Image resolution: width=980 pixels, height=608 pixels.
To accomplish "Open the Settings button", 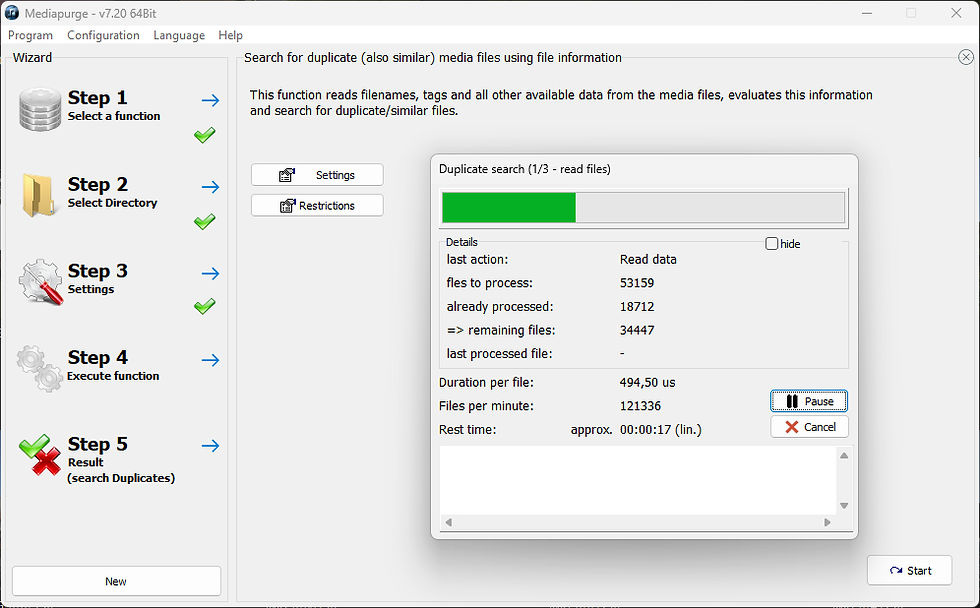I will tap(318, 175).
